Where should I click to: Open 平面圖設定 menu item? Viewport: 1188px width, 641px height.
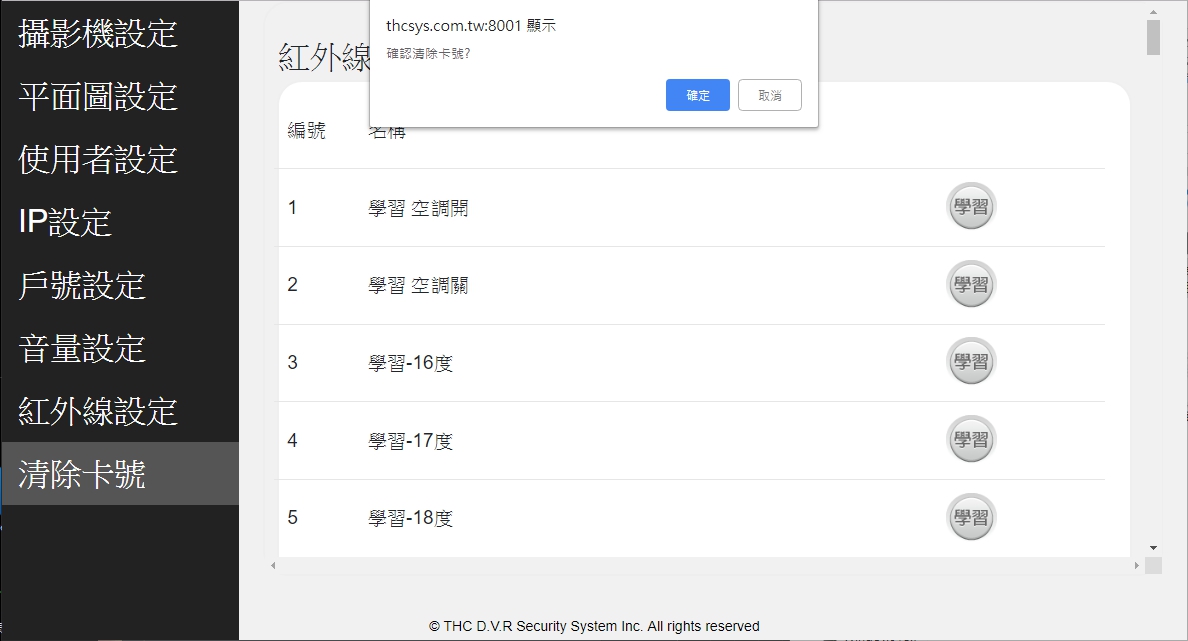pyautogui.click(x=98, y=96)
